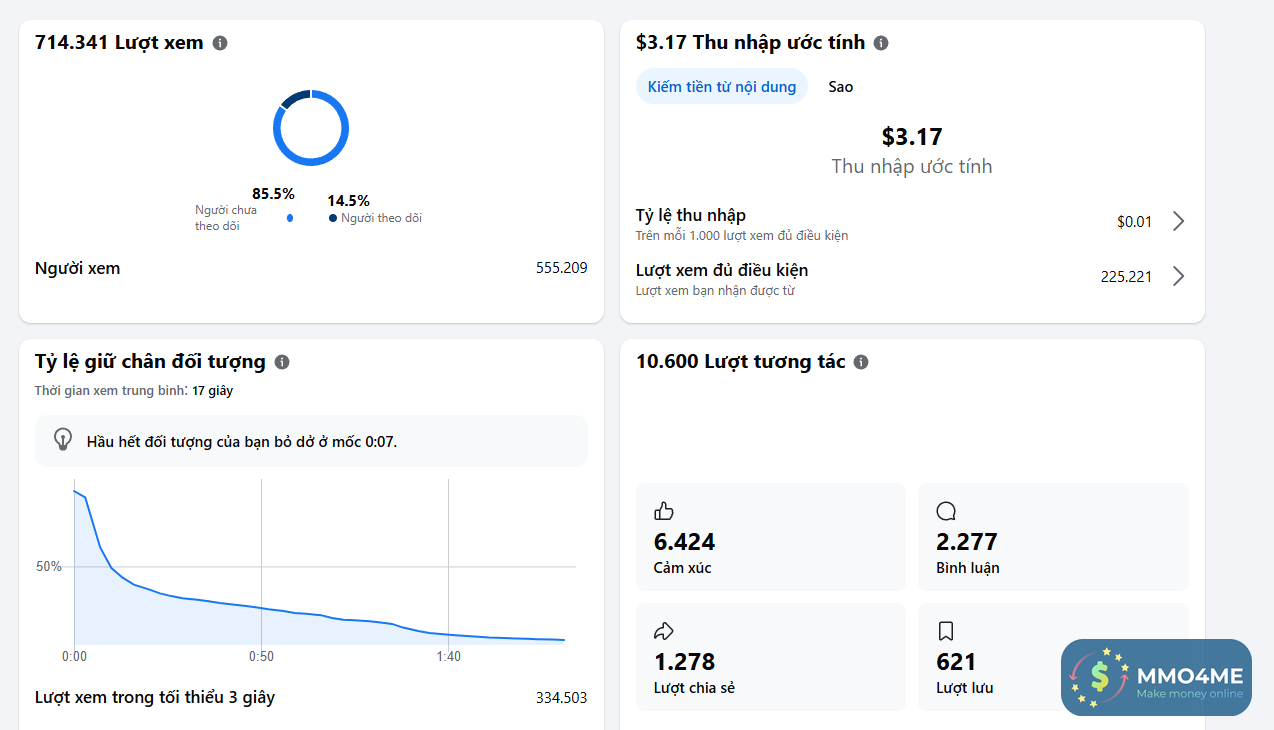This screenshot has height=730, width=1274.
Task: Expand Tỷ lệ thu nhập chevron arrow
Action: point(1178,221)
